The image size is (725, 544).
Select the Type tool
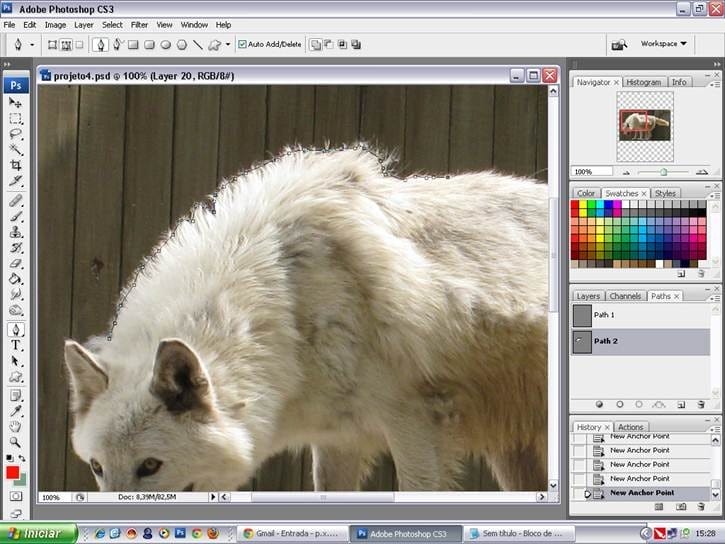(16, 345)
